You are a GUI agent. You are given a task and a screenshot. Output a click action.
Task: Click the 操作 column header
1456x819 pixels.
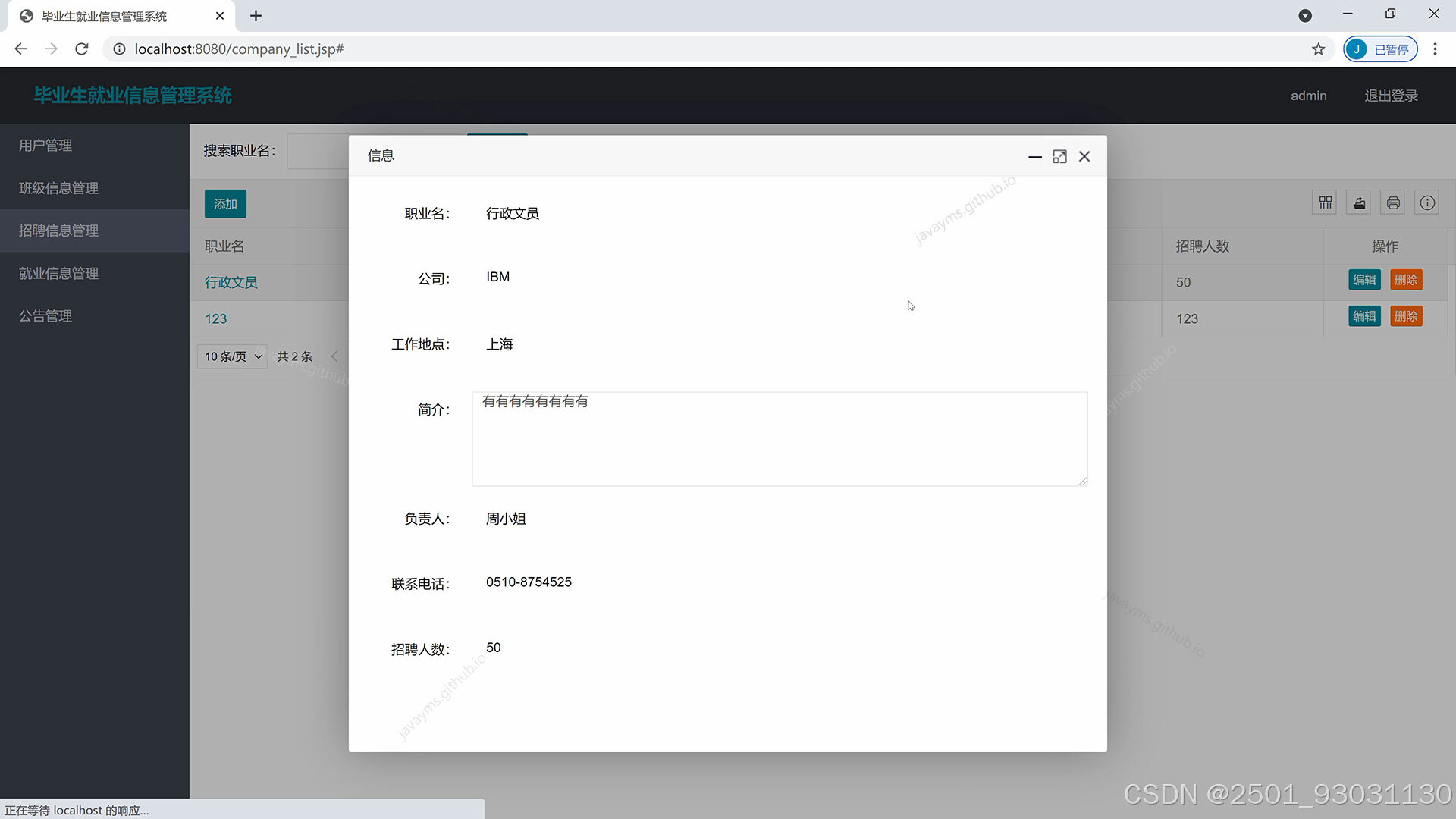click(1385, 246)
